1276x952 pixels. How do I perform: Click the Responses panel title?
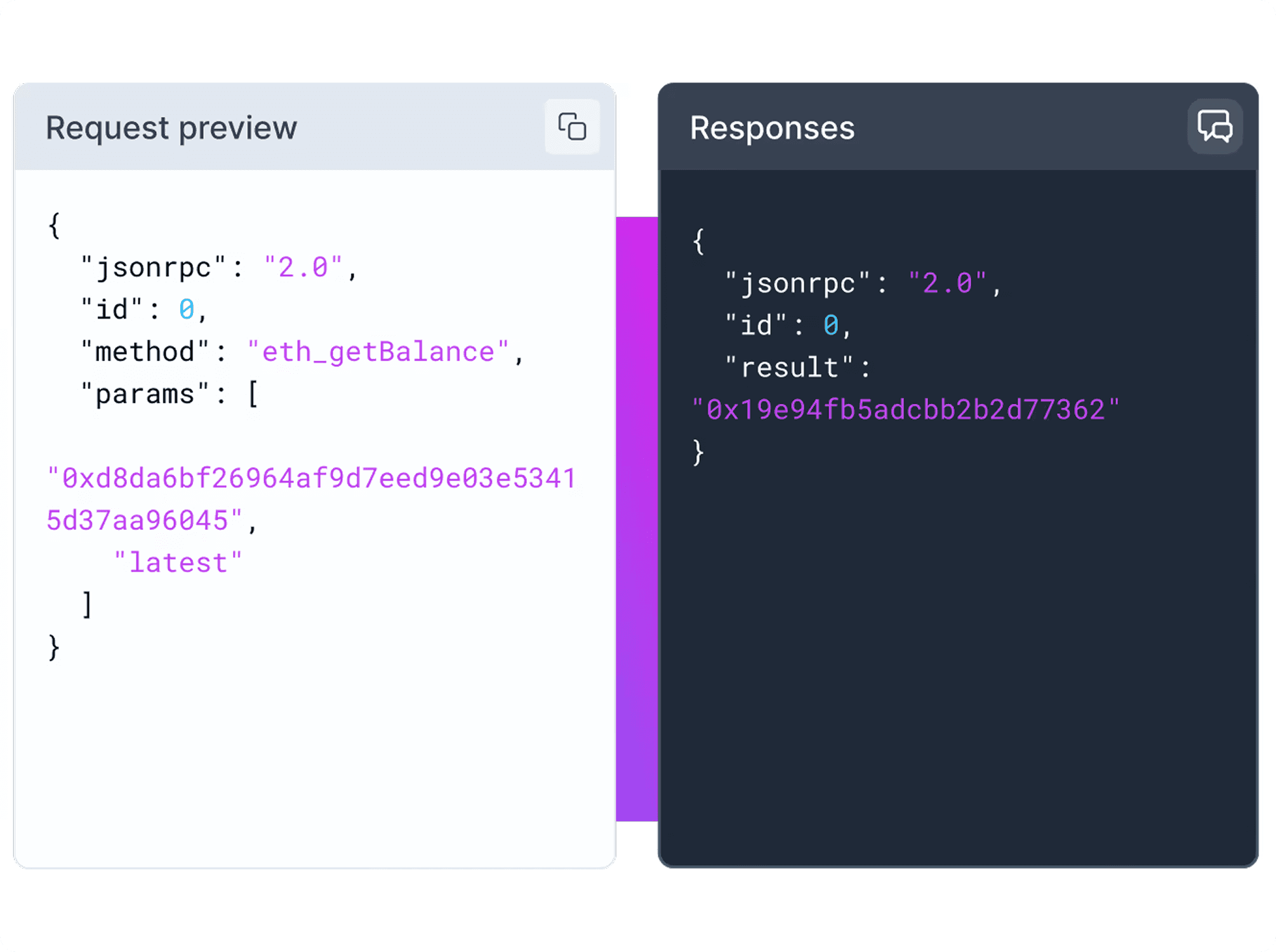pos(772,128)
